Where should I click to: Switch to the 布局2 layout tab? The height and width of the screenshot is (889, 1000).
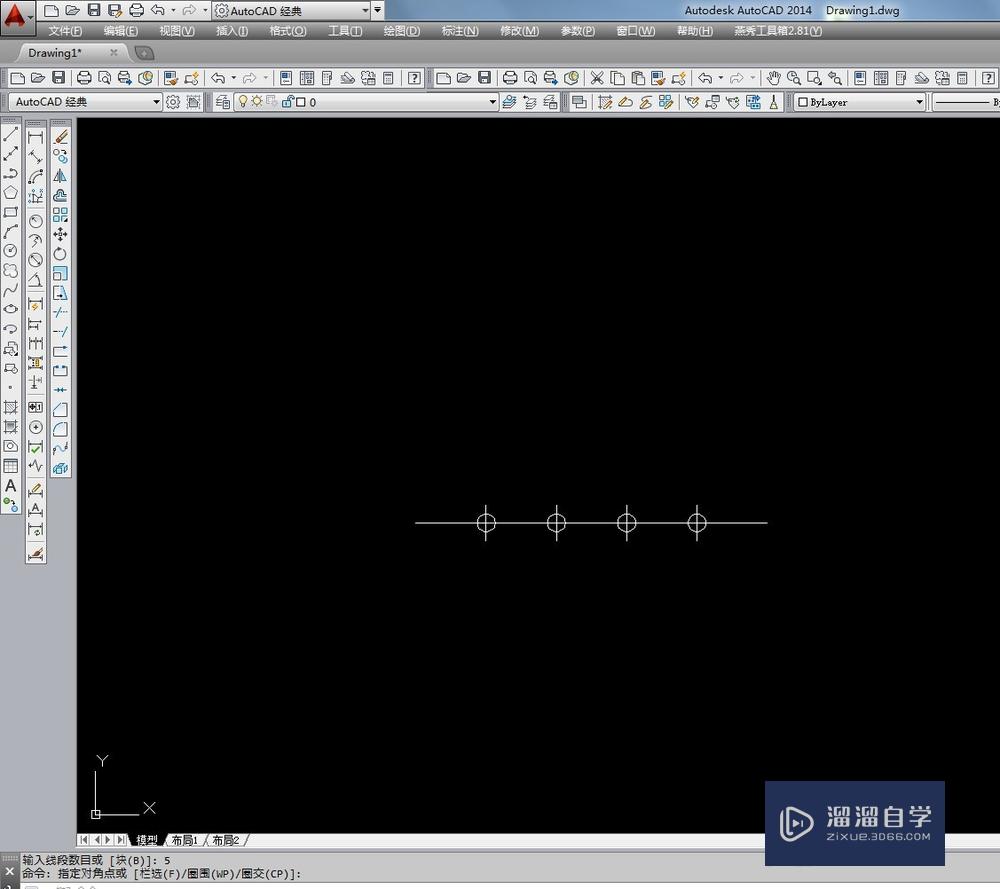point(225,841)
